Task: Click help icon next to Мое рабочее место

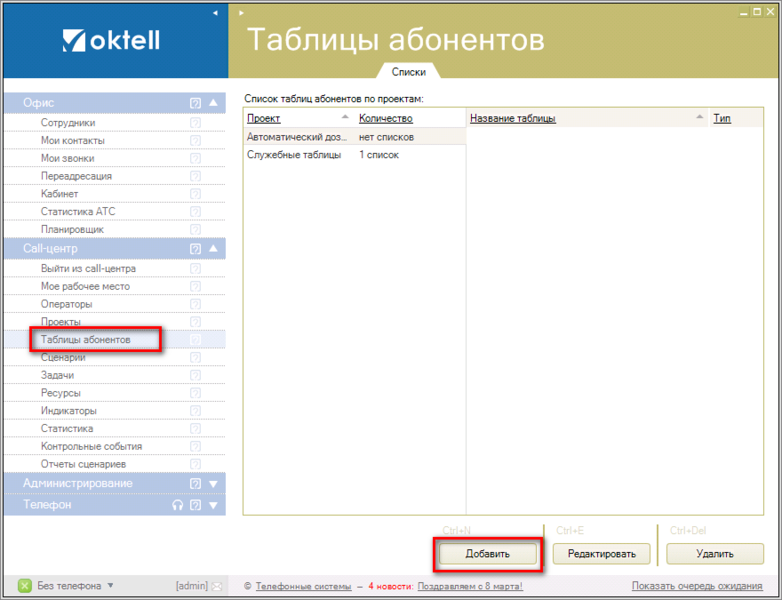Action: point(196,287)
